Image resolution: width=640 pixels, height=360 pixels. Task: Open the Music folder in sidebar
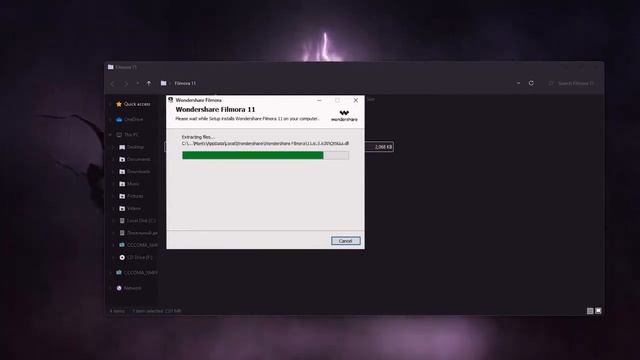133,184
